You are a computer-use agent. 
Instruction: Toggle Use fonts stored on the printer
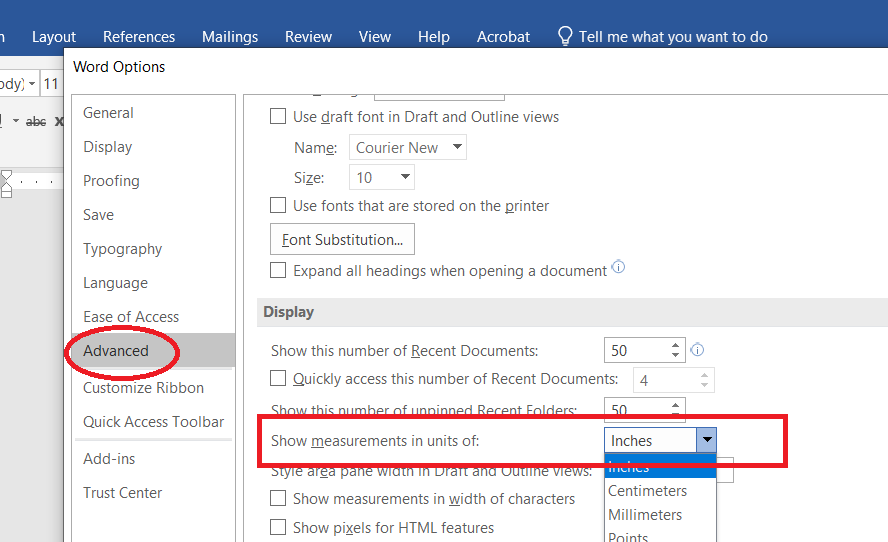279,206
